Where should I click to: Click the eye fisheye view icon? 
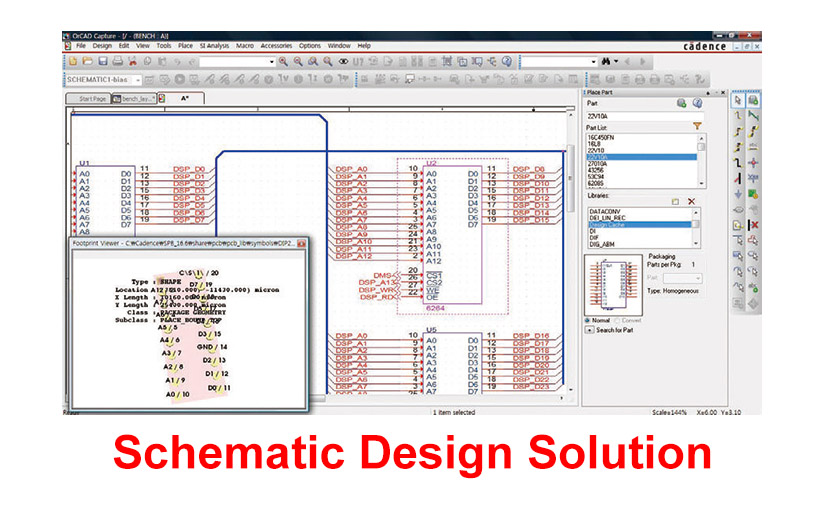point(343,62)
